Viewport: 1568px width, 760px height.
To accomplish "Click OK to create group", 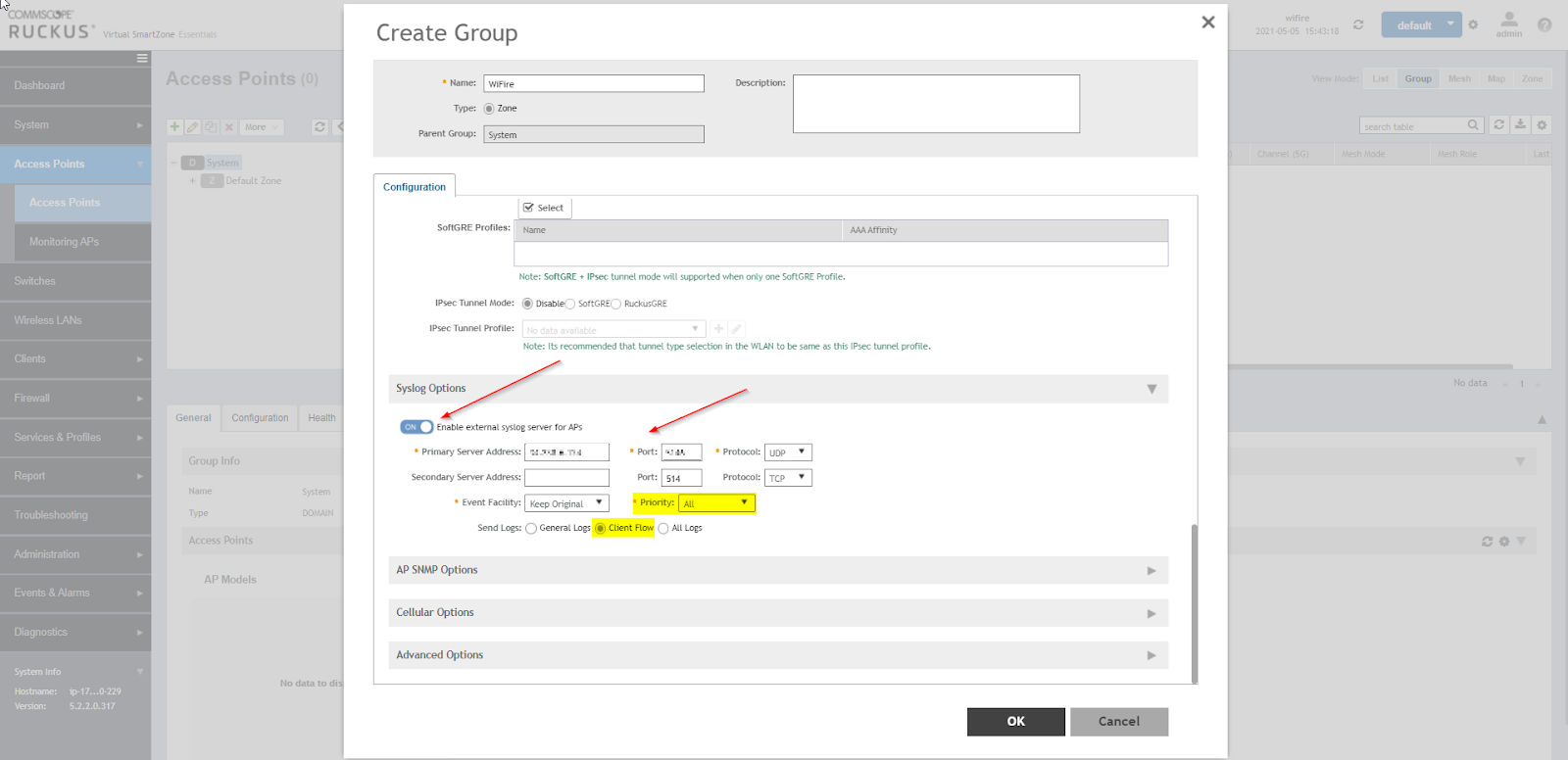I will point(1015,721).
